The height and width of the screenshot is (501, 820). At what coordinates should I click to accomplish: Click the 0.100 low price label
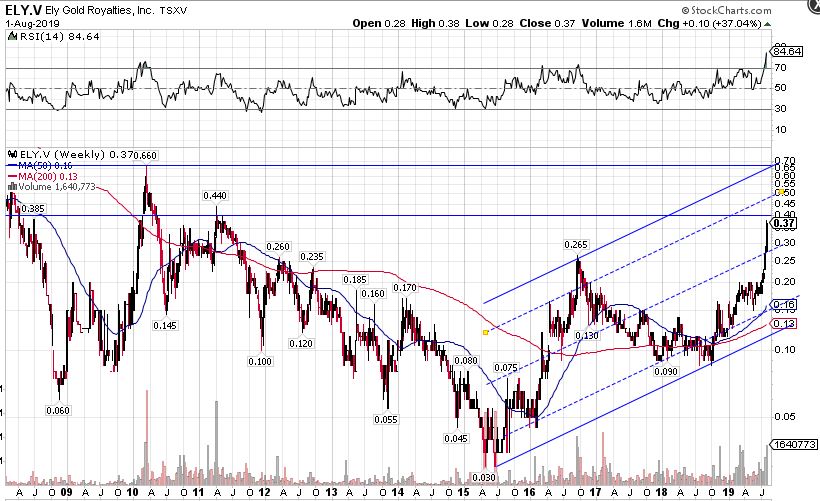[260, 361]
